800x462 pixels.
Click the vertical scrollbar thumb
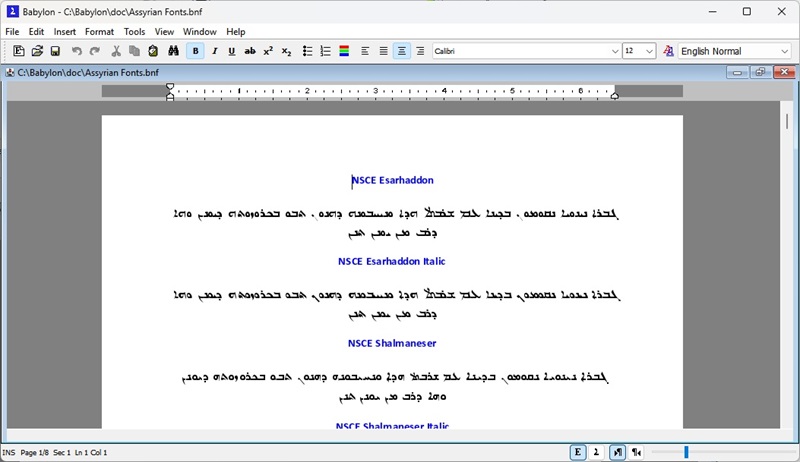tap(787, 121)
